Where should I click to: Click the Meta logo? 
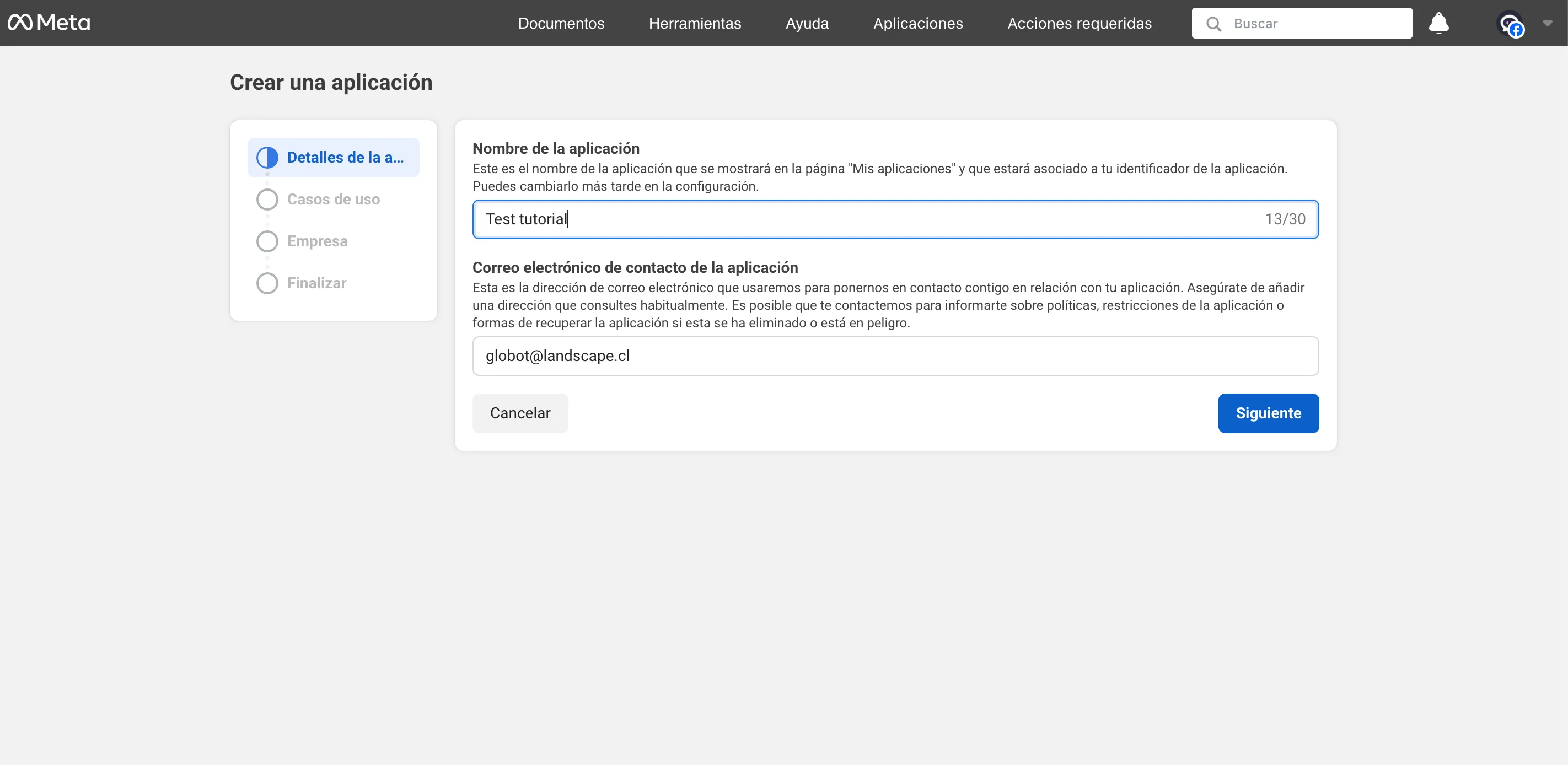tap(49, 23)
